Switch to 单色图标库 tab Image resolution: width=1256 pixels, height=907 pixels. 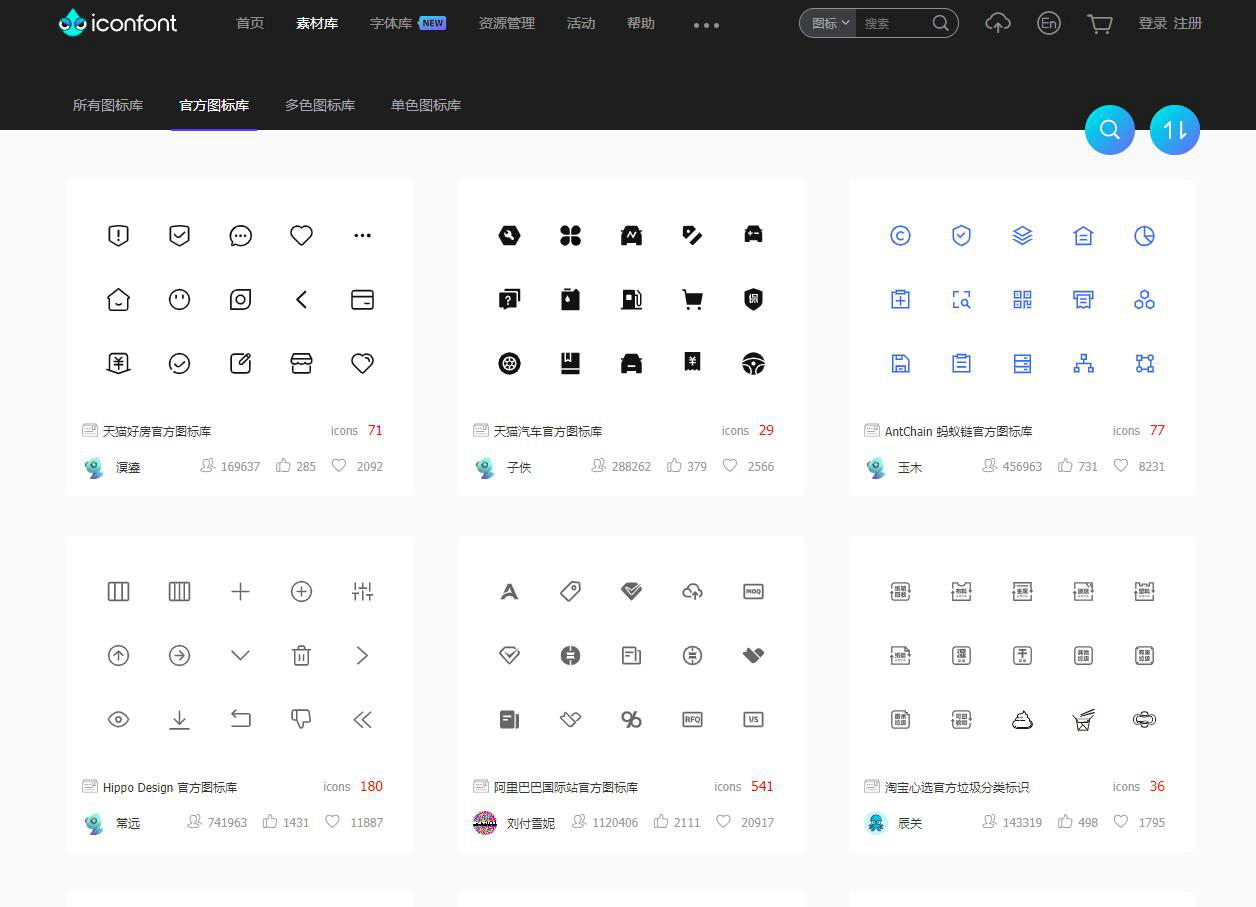[426, 105]
